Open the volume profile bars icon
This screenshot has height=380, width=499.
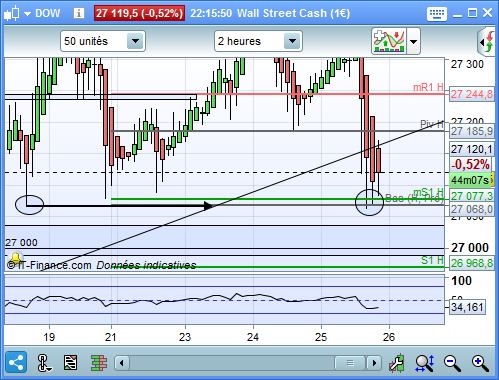coord(99,363)
